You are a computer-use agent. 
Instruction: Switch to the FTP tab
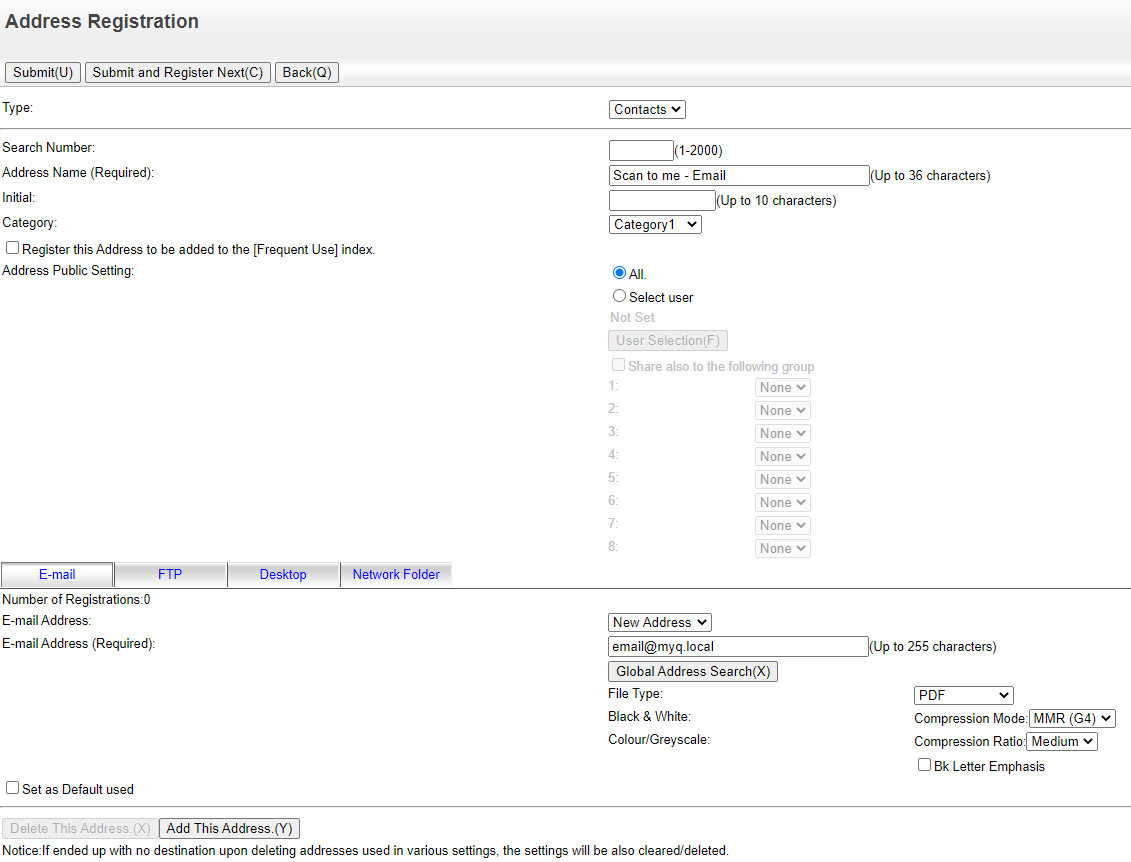tap(170, 574)
